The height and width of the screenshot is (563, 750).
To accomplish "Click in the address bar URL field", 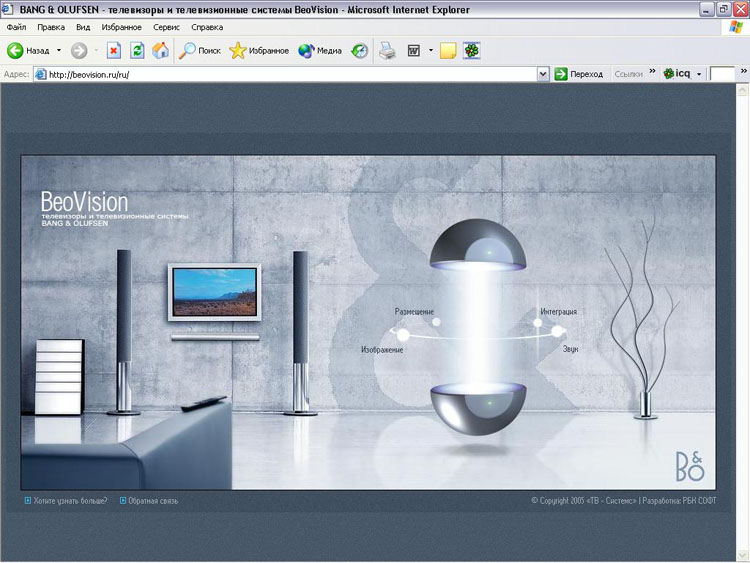I will [x=290, y=74].
